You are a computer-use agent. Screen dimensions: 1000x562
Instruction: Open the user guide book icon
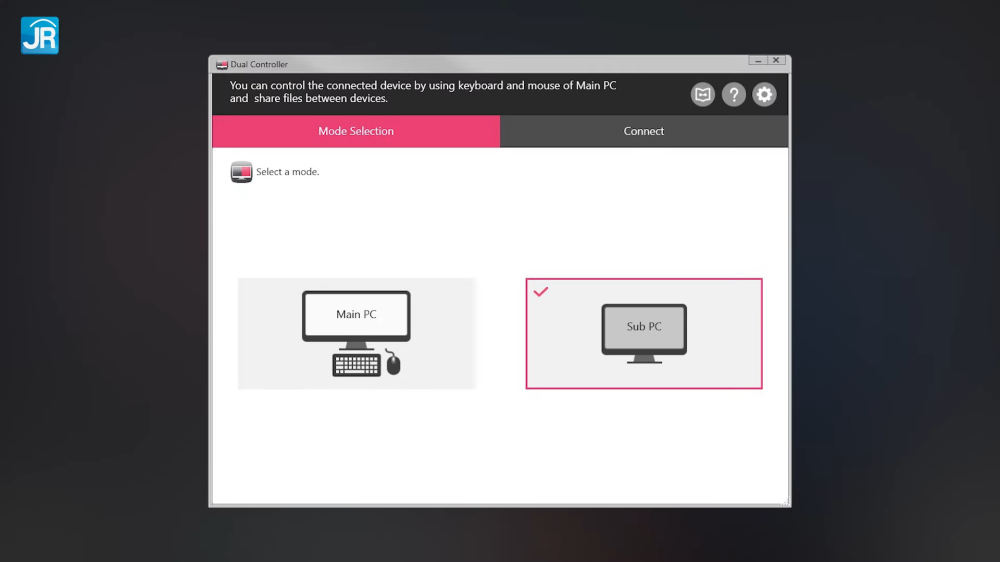pyautogui.click(x=703, y=95)
